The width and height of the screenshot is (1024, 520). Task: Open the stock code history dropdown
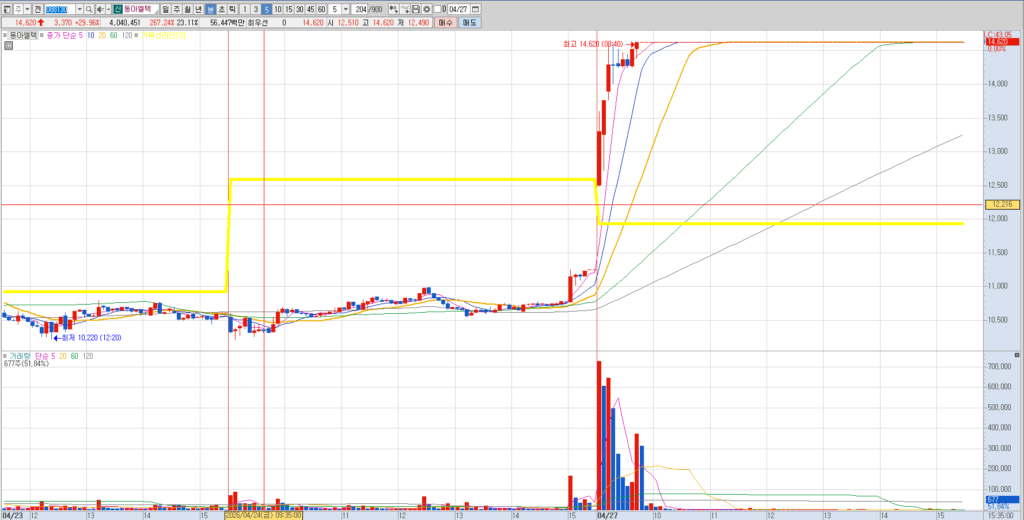tap(80, 9)
